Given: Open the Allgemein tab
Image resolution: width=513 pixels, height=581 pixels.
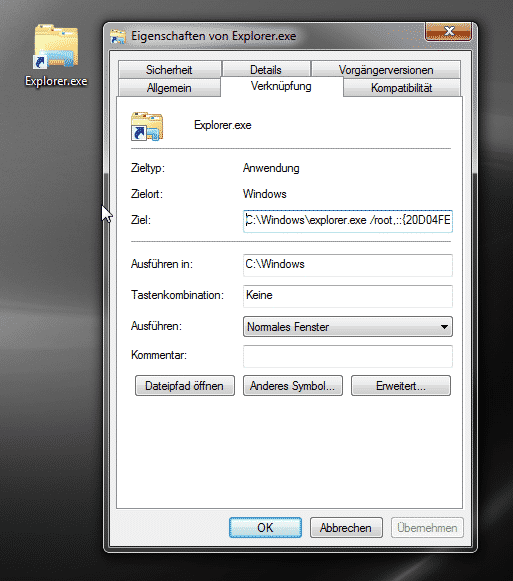Looking at the screenshot, I should coord(169,88).
